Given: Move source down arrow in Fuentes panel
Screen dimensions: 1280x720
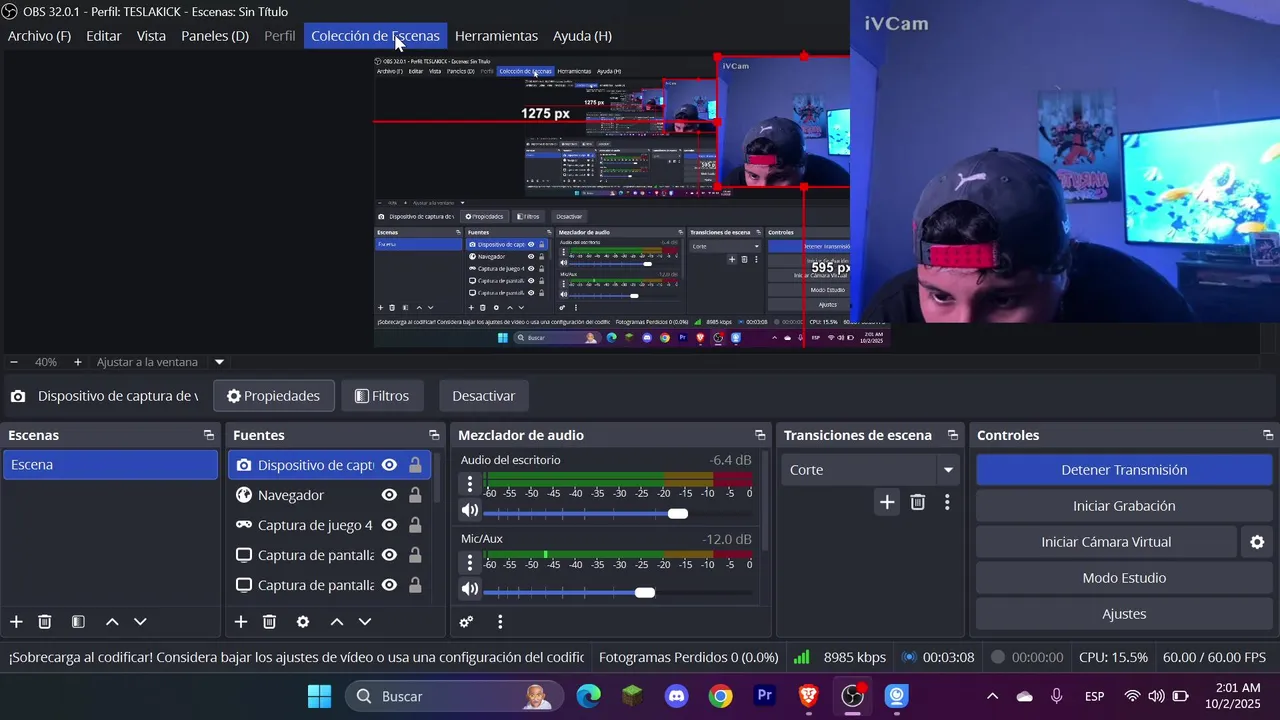Looking at the screenshot, I should 365,622.
